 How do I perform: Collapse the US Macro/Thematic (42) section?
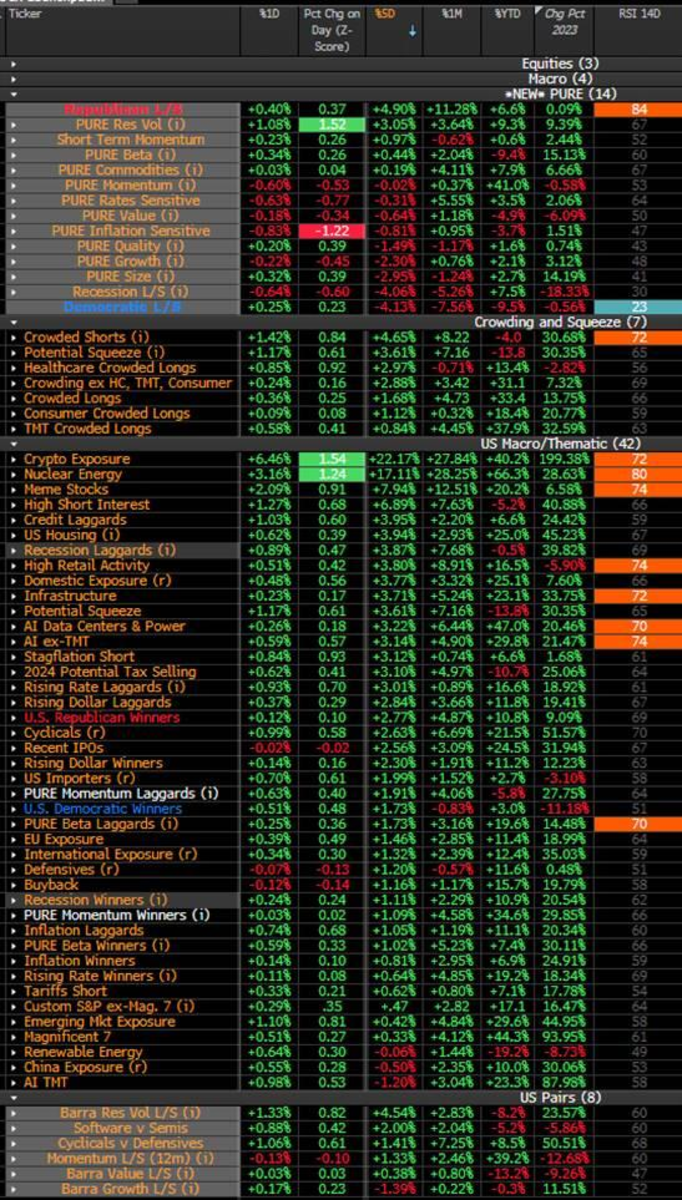coord(13,443)
